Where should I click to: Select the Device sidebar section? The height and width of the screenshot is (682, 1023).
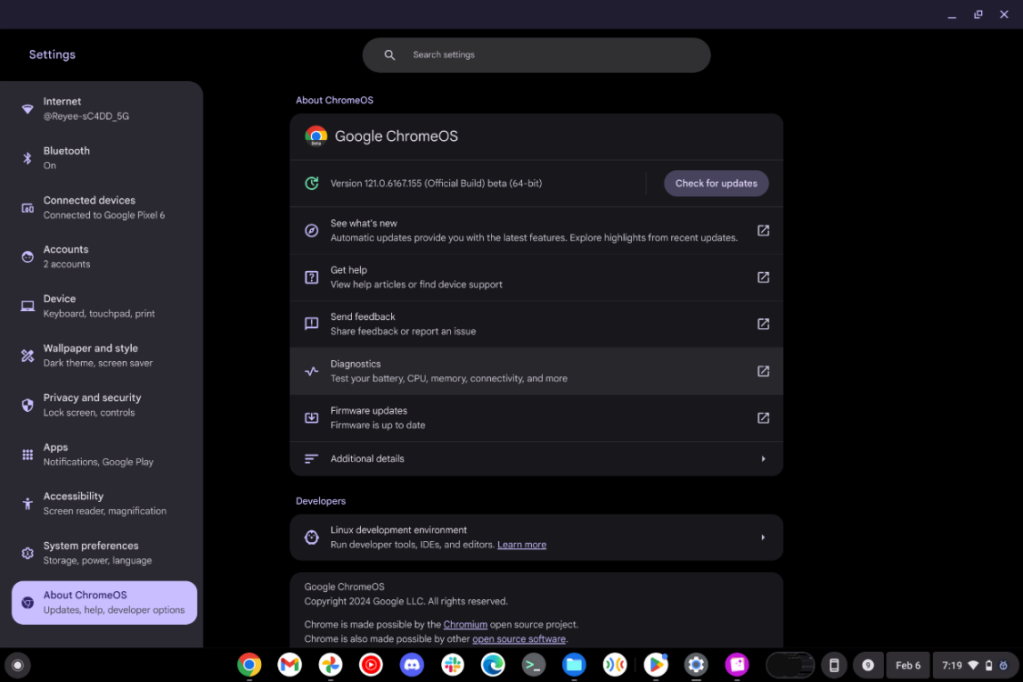point(104,306)
